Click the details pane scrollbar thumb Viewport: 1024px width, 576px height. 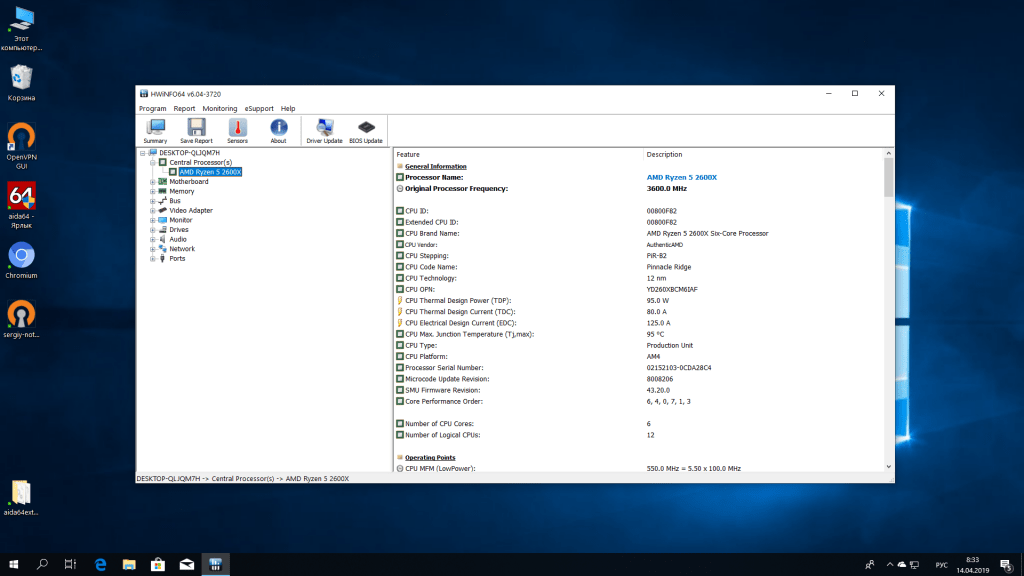(x=888, y=177)
